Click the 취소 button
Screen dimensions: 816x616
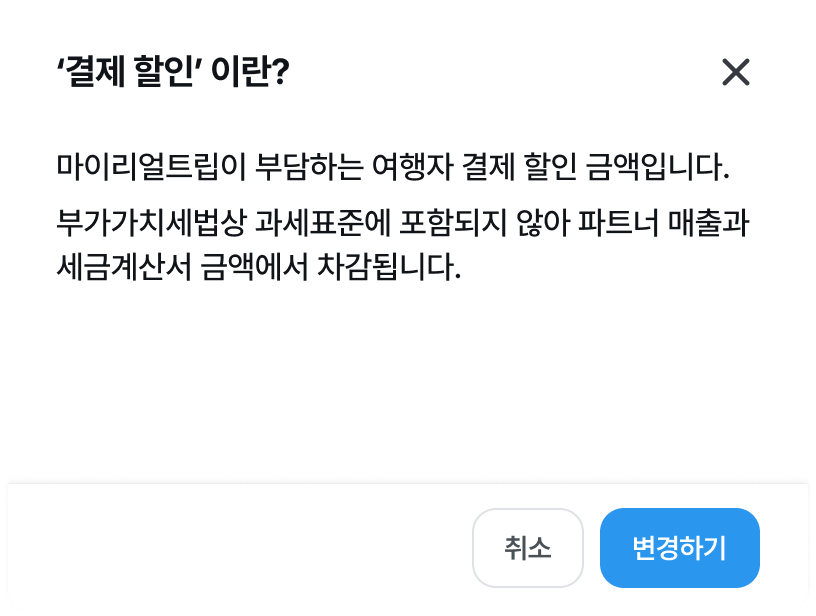pyautogui.click(x=527, y=547)
